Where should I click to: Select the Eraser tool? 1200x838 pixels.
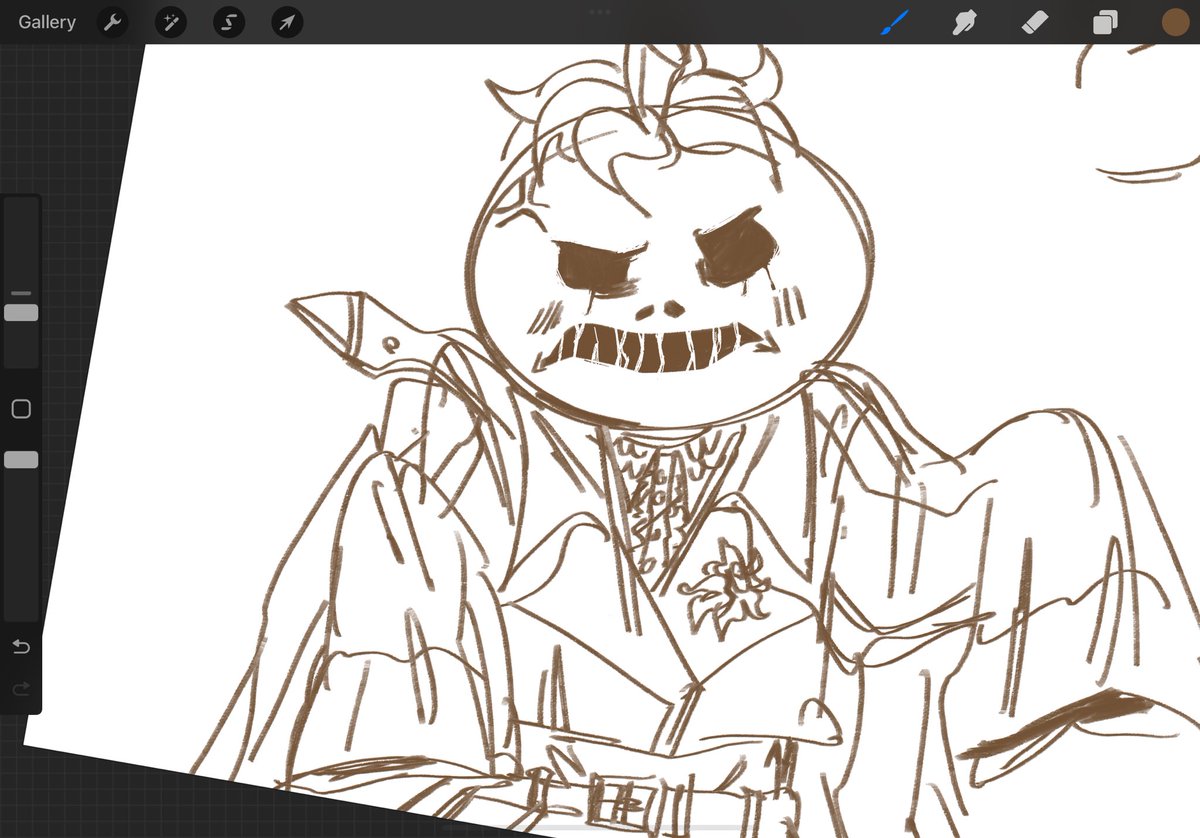coord(1035,22)
